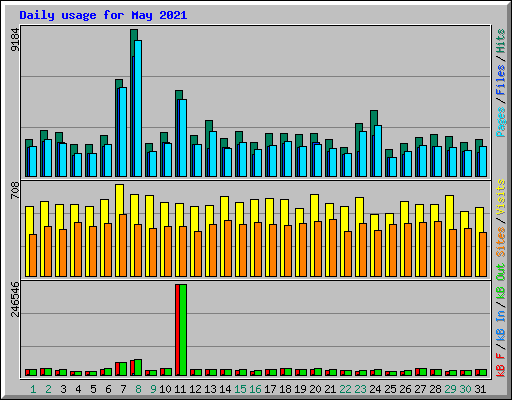Click day label 18 on the x-axis
This screenshot has width=512, height=400.
click(285, 389)
